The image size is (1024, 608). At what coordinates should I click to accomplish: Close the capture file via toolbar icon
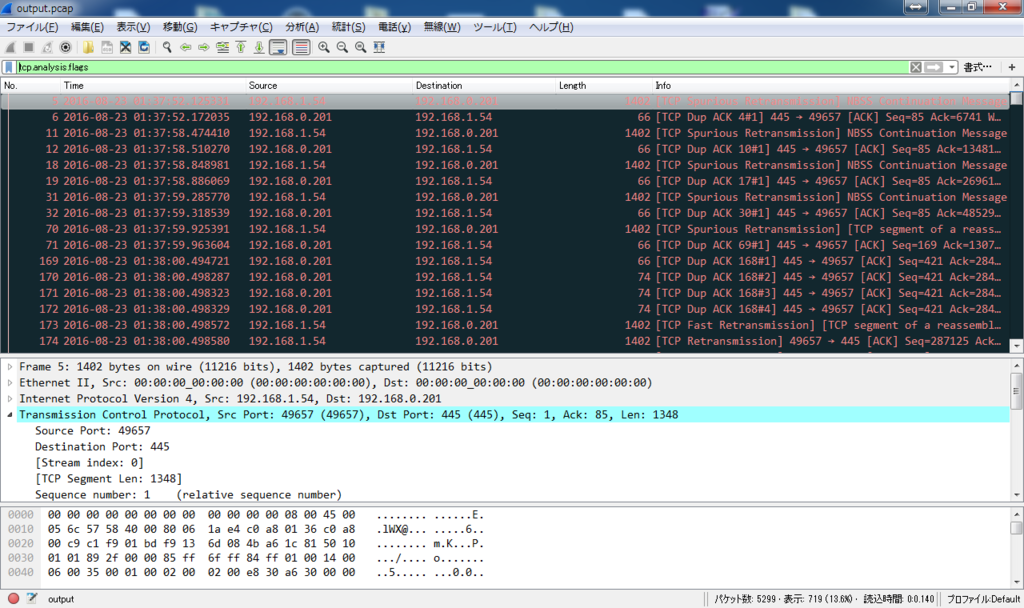(125, 47)
